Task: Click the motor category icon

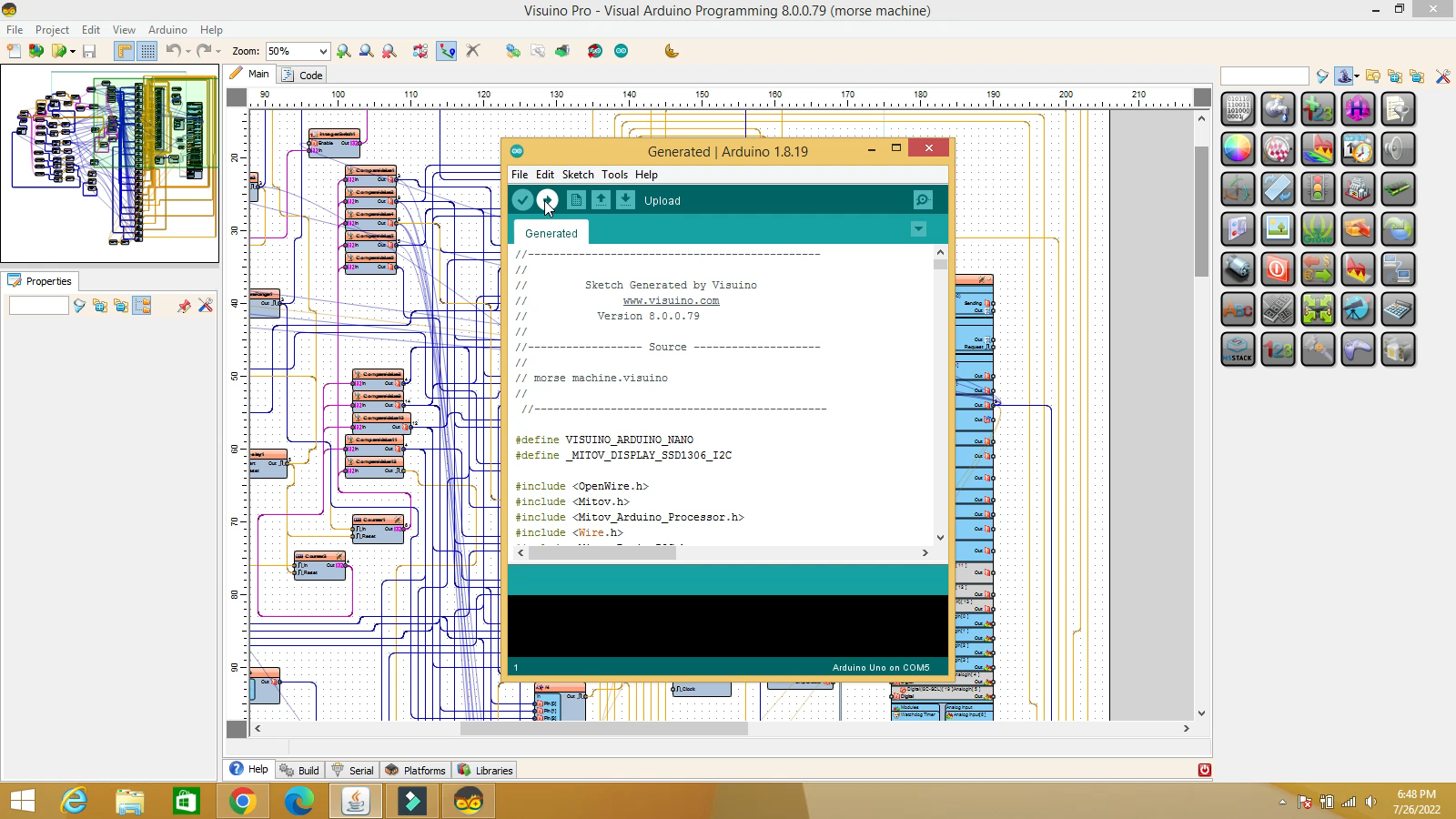Action: click(x=1238, y=269)
